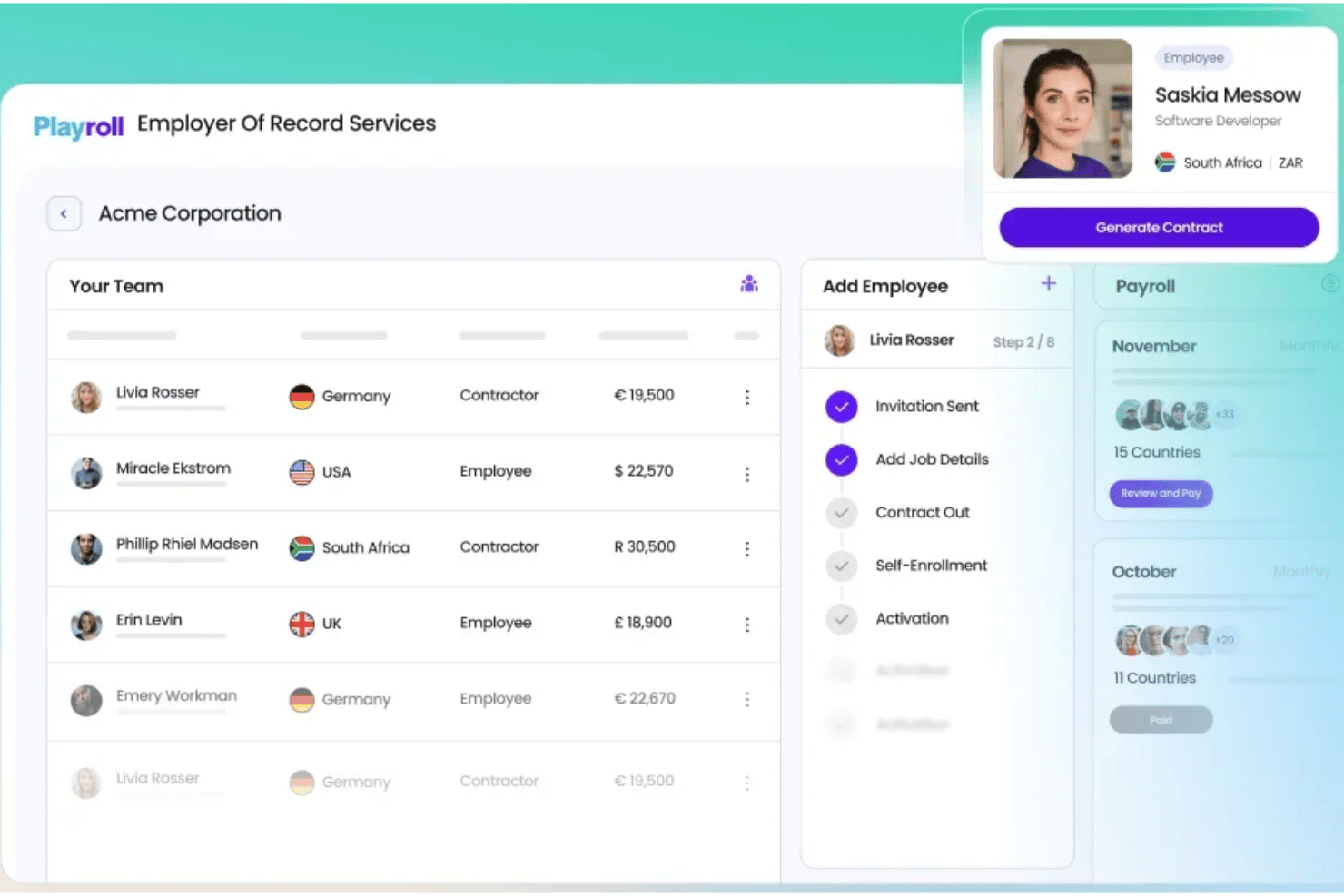Click the Employee tag on Saskia's card
1344x896 pixels.
1193,58
